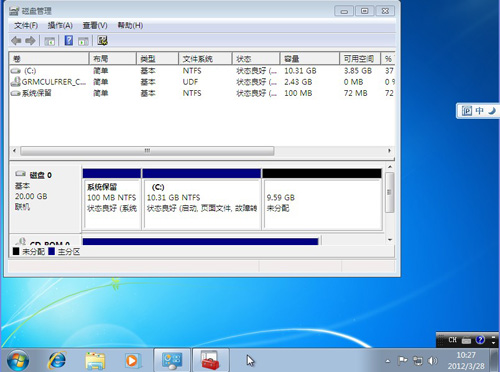This screenshot has height=372, width=500.
Task: Click the volume list horizontal scrollbar thumb
Action: click(x=147, y=151)
